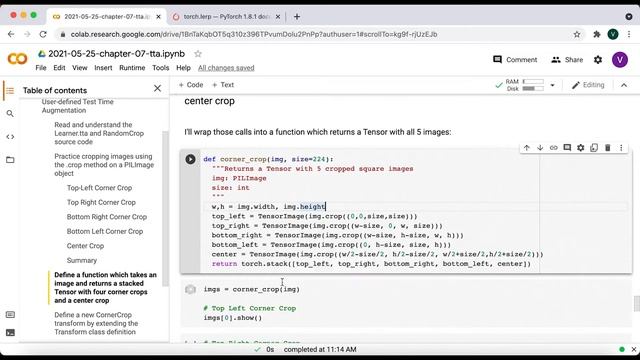Click the Comment button
The height and width of the screenshot is (360, 640).
515,60
